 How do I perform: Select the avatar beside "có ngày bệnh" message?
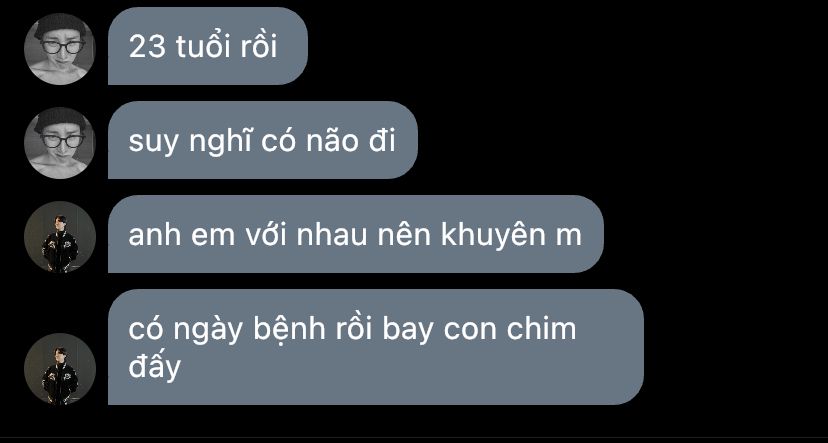point(60,369)
